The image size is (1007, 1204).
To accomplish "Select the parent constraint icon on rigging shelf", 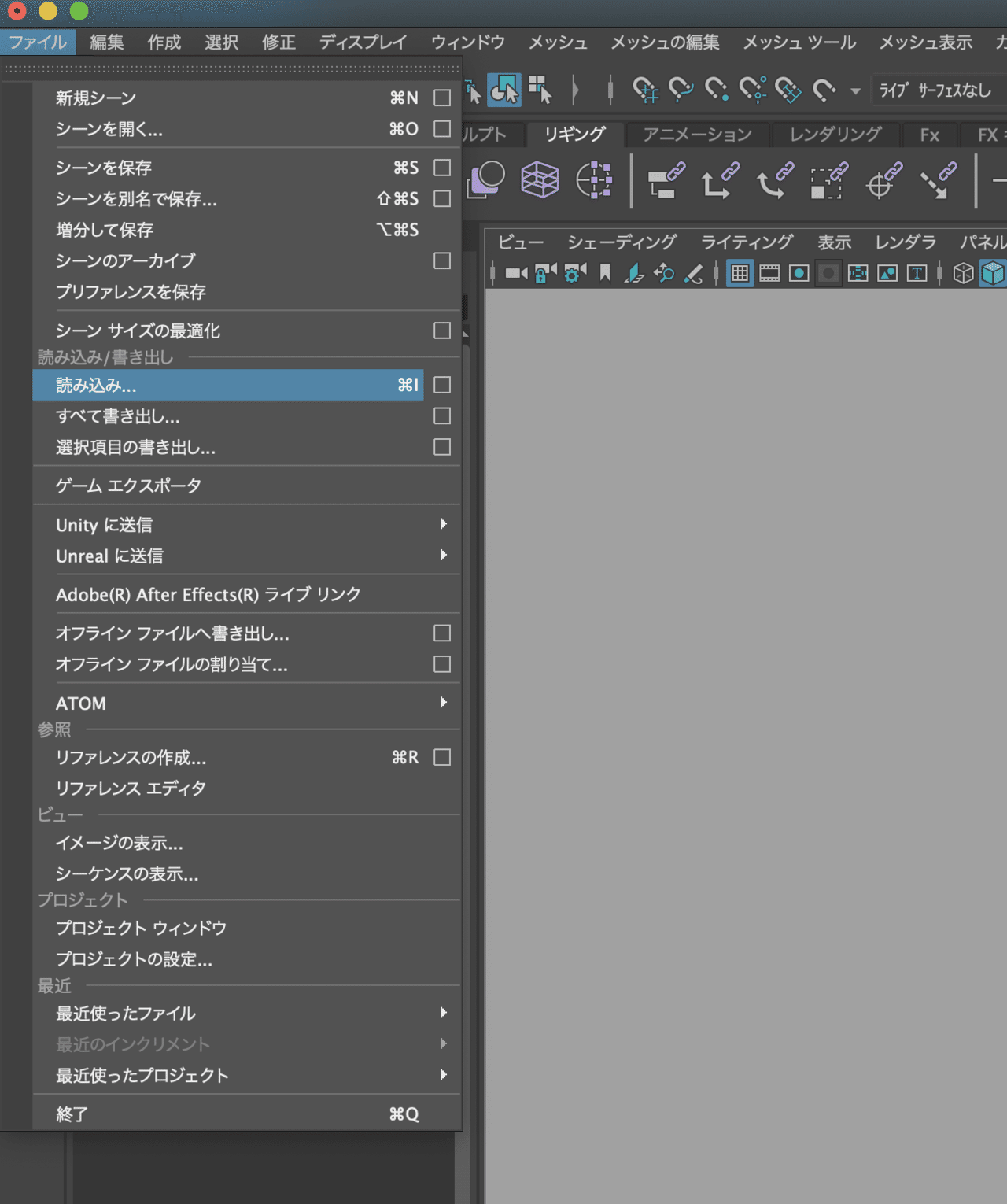I will 665,181.
